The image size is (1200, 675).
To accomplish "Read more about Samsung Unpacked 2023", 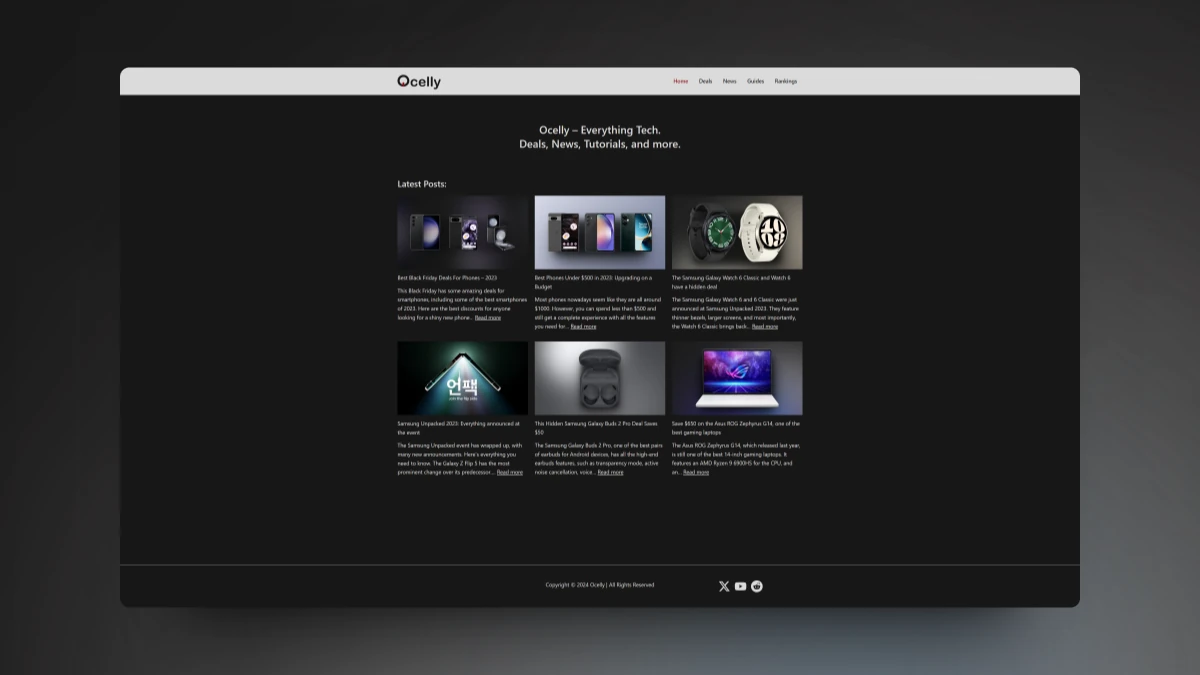I will pos(510,472).
